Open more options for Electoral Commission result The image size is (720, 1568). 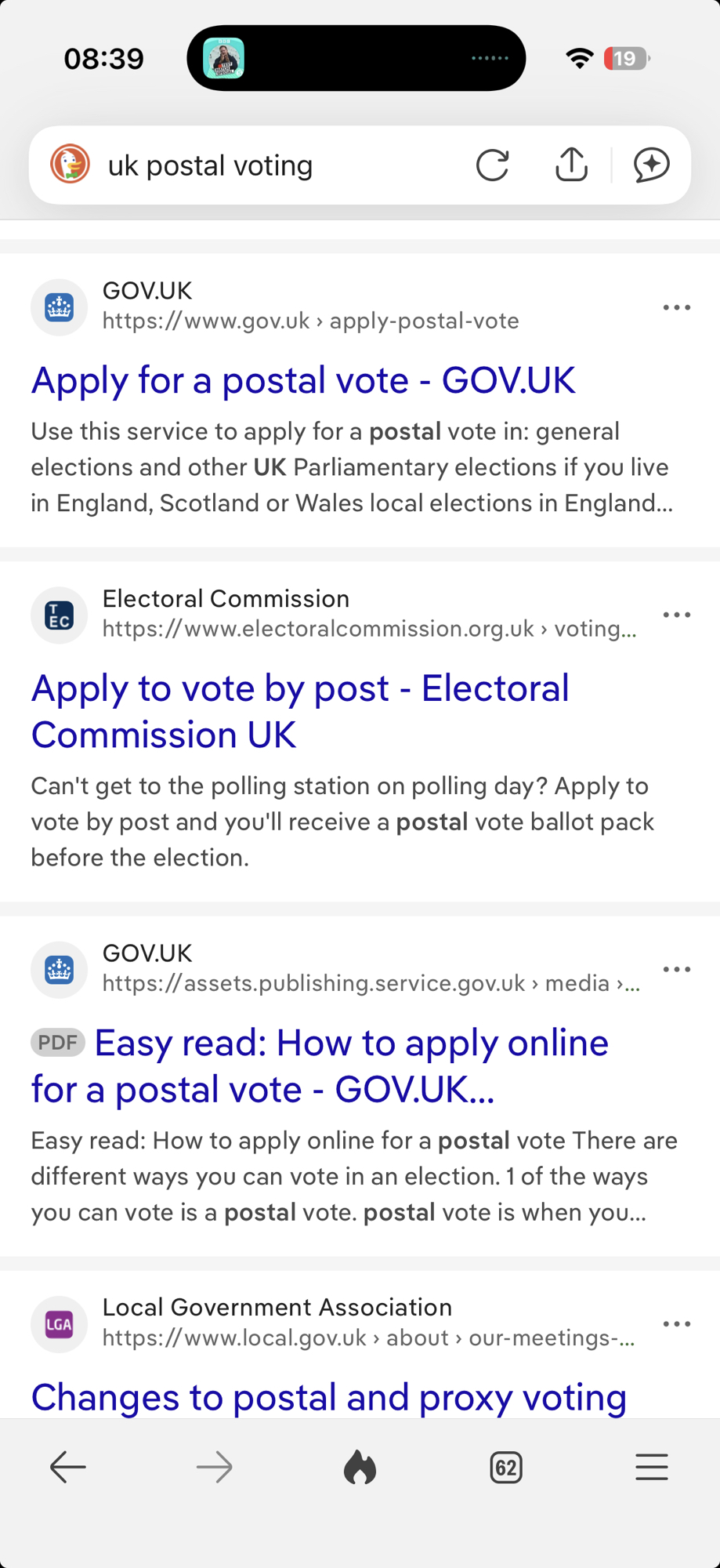677,615
